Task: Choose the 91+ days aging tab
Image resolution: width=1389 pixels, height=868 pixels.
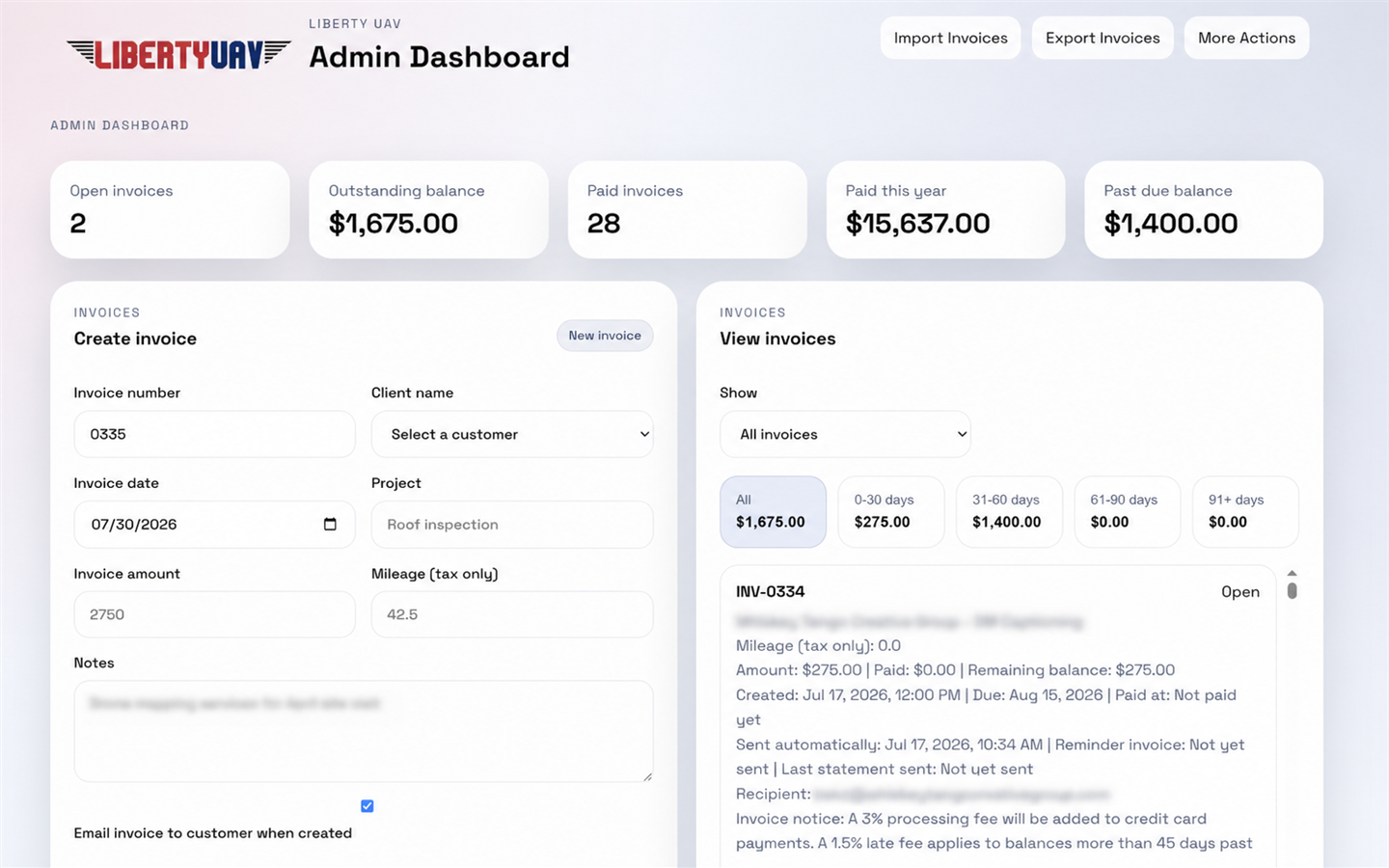Action: click(x=1245, y=511)
